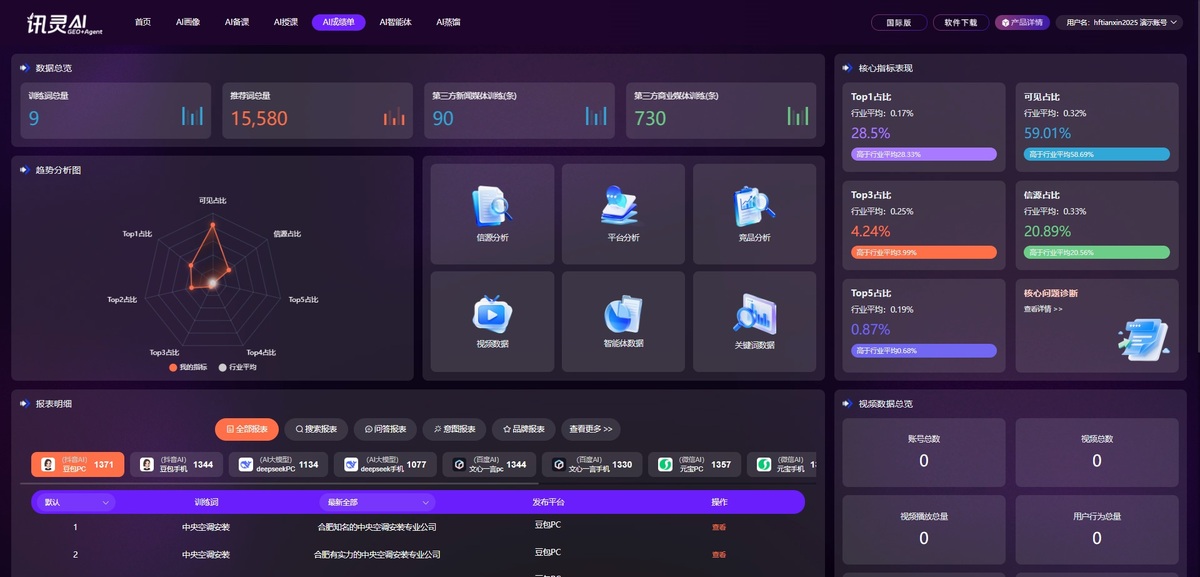Open the 信源分析 icon tile
Screen dimensions: 1200x577
492,206
